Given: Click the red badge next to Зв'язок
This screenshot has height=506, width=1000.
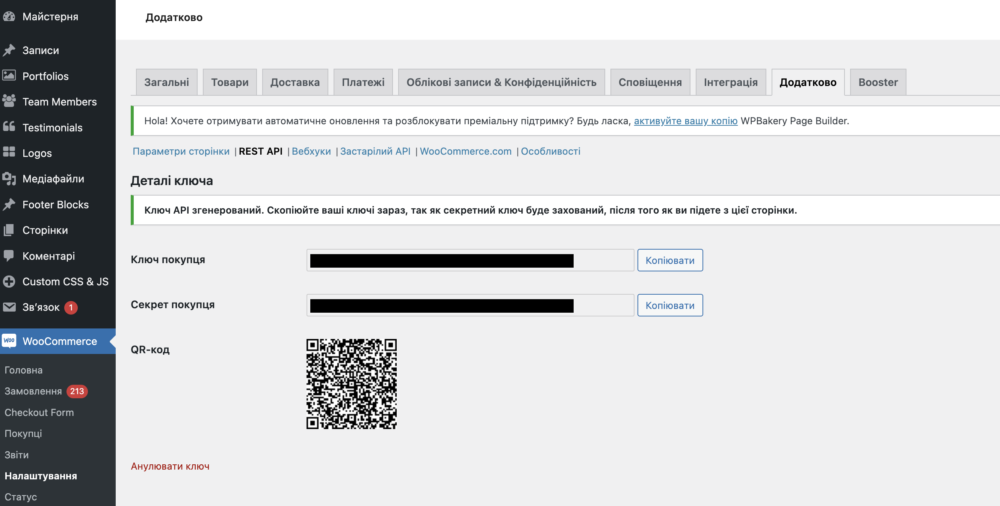Looking at the screenshot, I should (71, 308).
